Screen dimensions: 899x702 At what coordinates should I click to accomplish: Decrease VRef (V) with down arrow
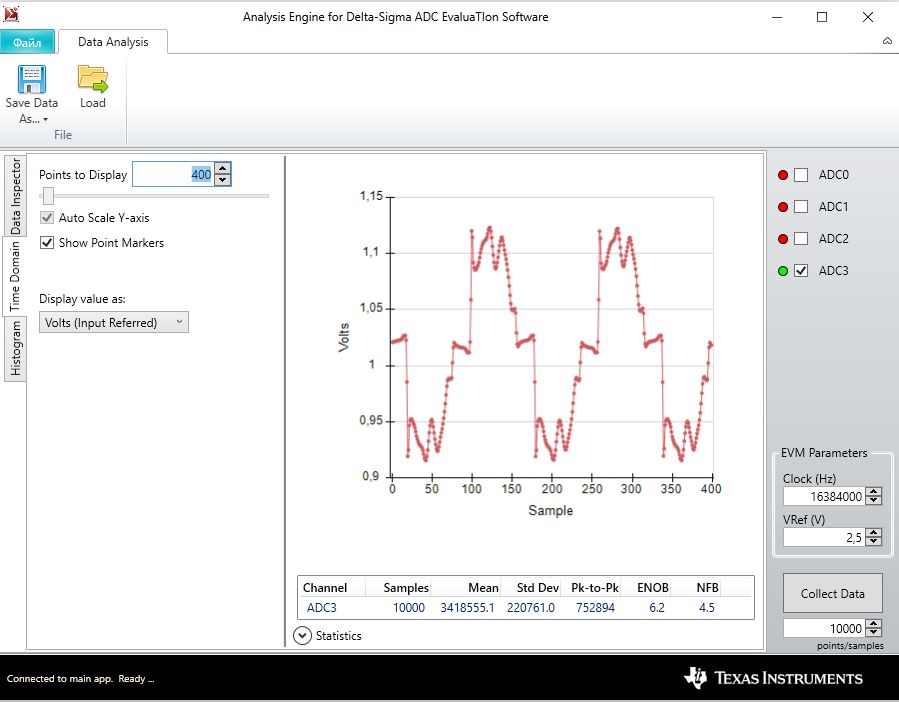pyautogui.click(x=874, y=541)
